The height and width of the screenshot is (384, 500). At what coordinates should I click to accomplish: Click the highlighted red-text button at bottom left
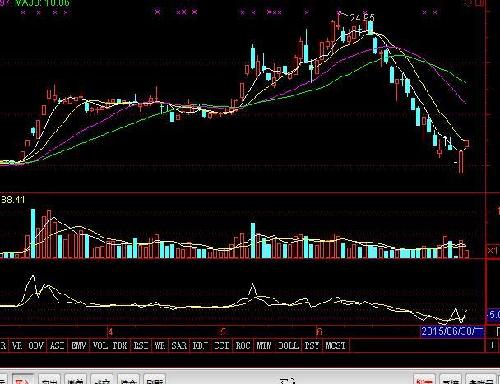point(22,379)
